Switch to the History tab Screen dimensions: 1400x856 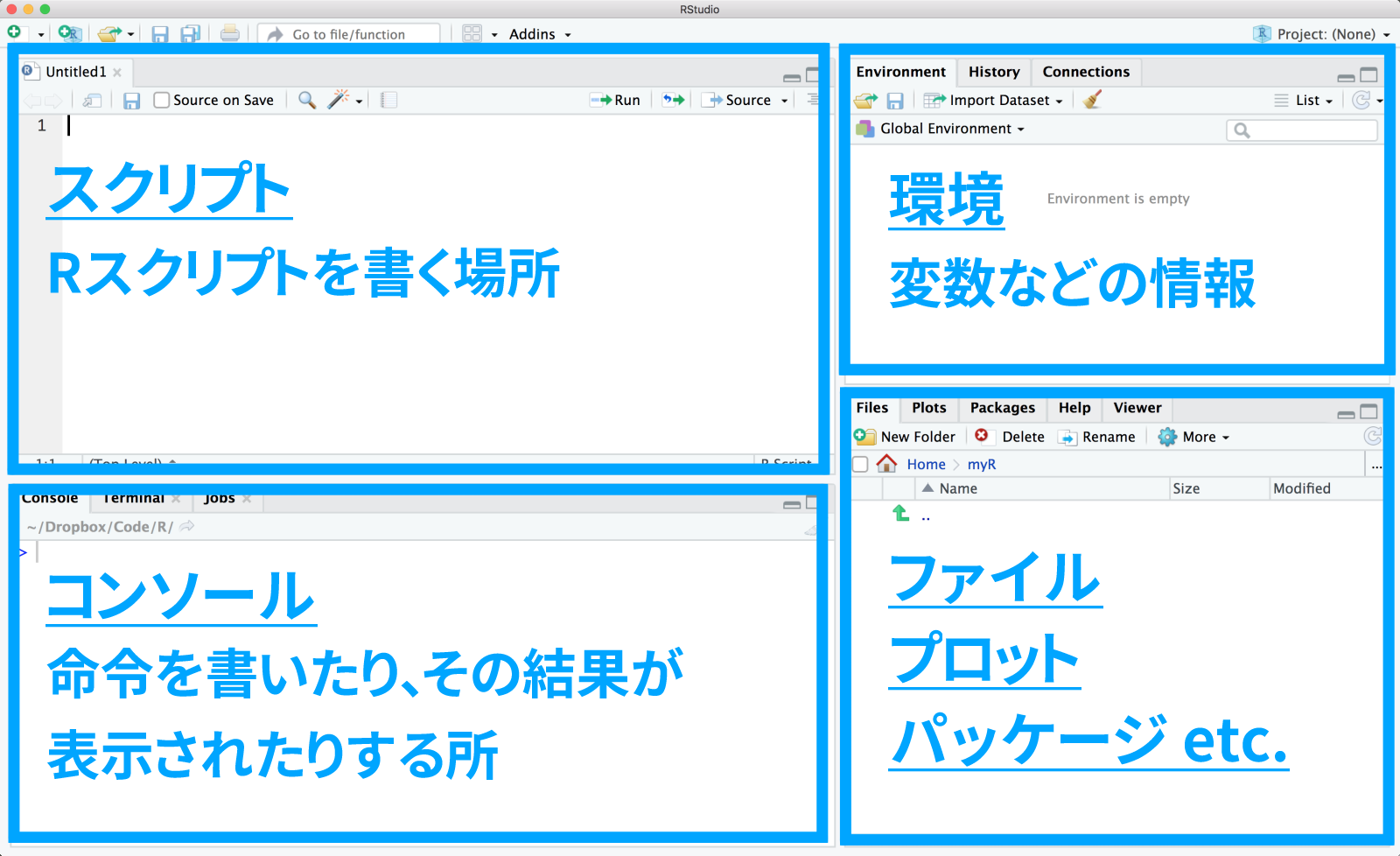point(994,72)
